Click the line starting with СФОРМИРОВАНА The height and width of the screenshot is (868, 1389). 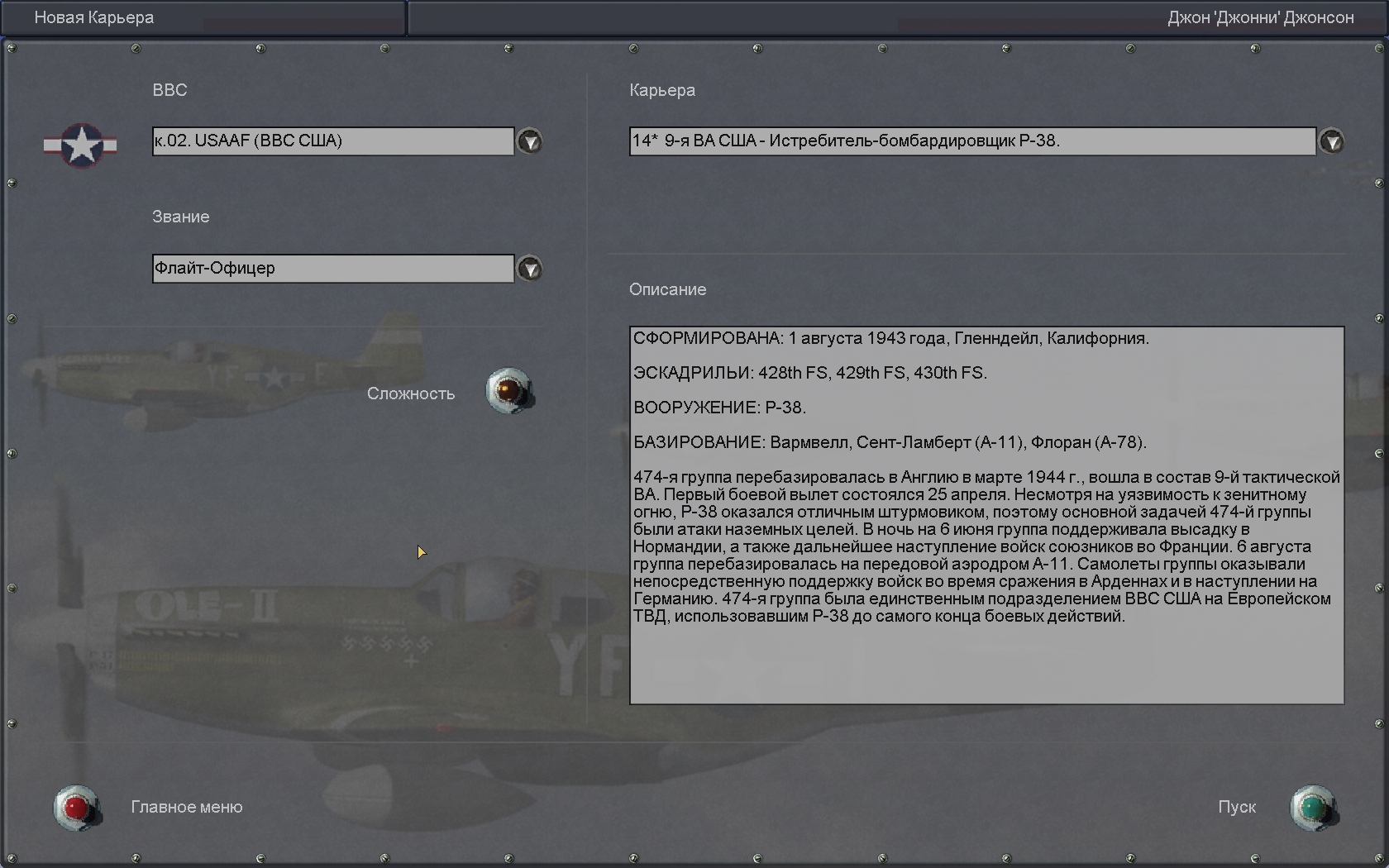coord(891,338)
